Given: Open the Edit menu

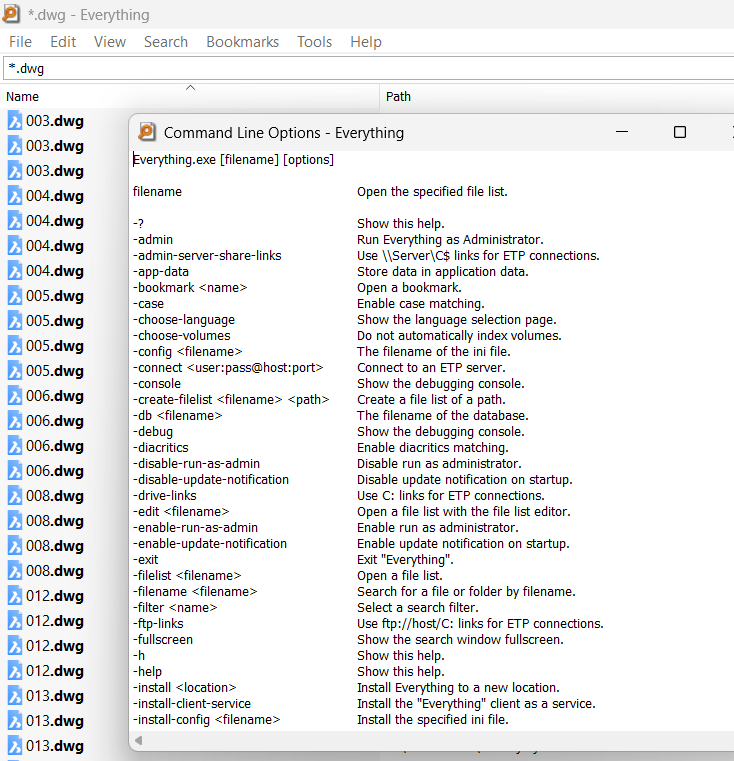Looking at the screenshot, I should [63, 42].
